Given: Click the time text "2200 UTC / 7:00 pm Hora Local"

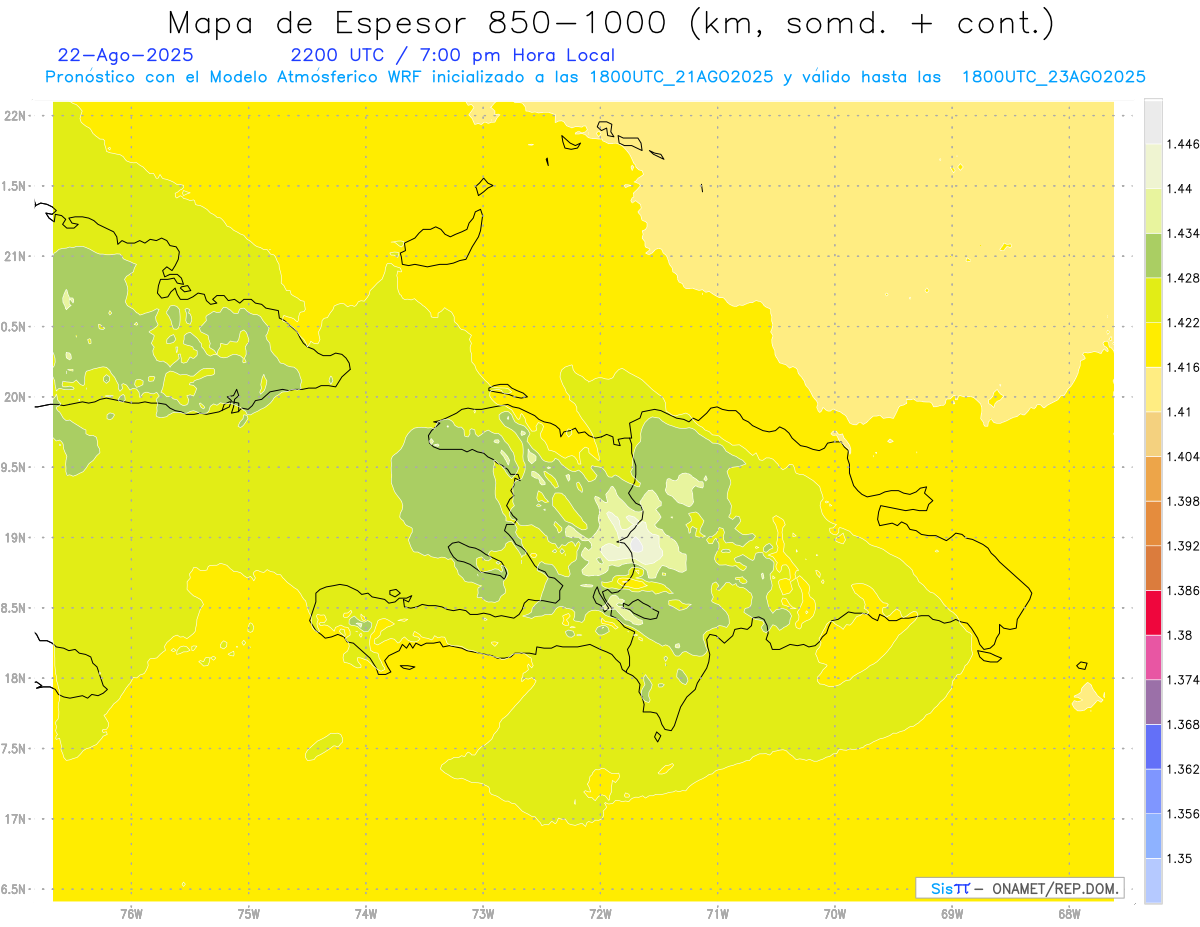Looking at the screenshot, I should point(453,56).
